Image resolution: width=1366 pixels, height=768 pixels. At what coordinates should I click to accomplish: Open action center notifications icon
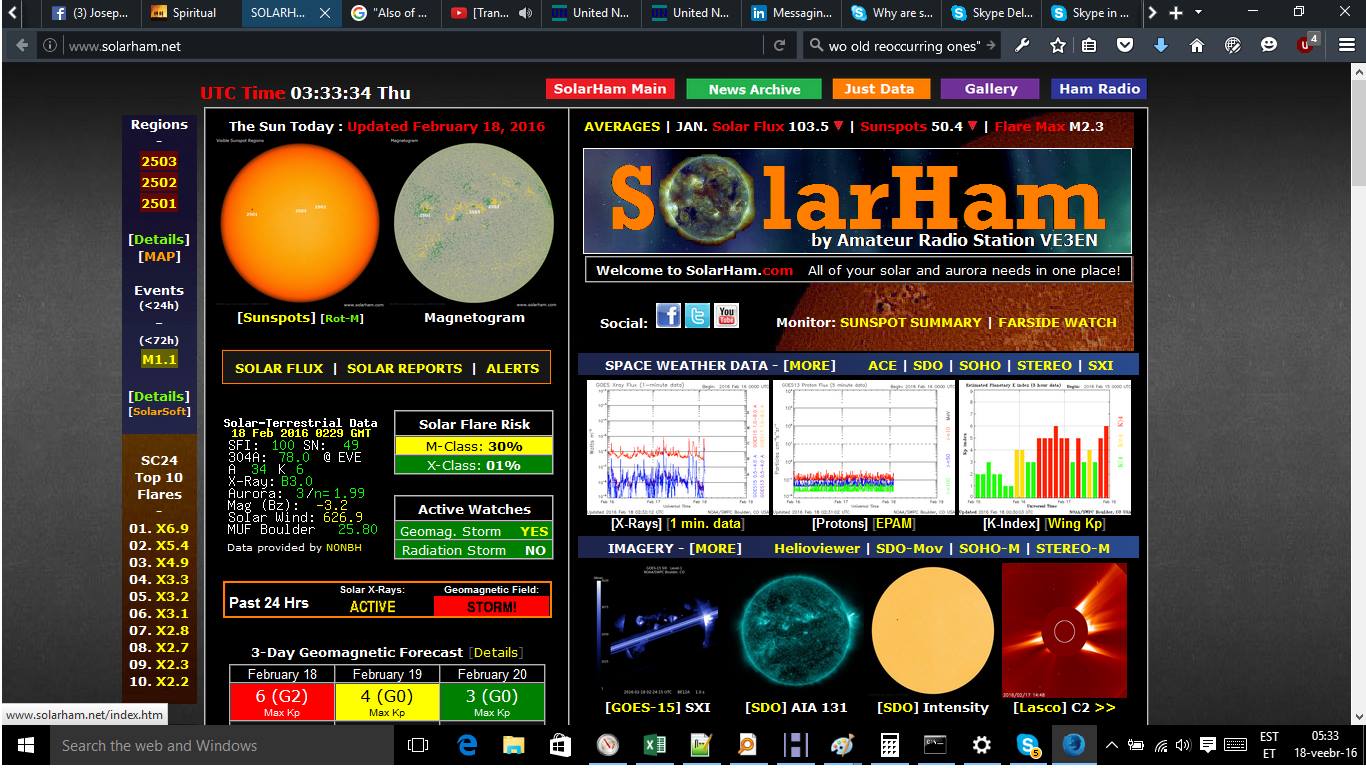tap(1208, 745)
